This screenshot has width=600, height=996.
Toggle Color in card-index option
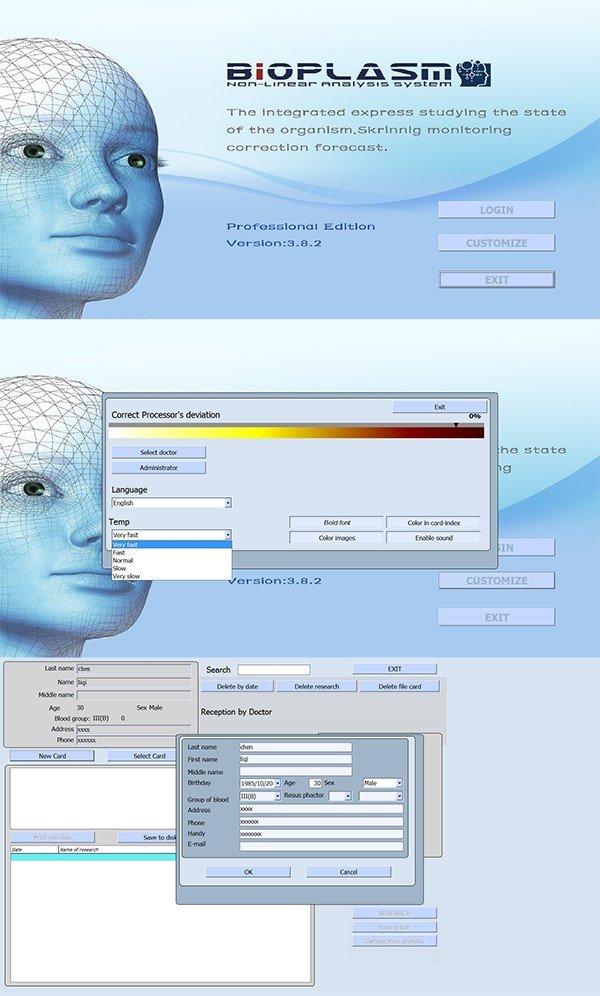[434, 523]
